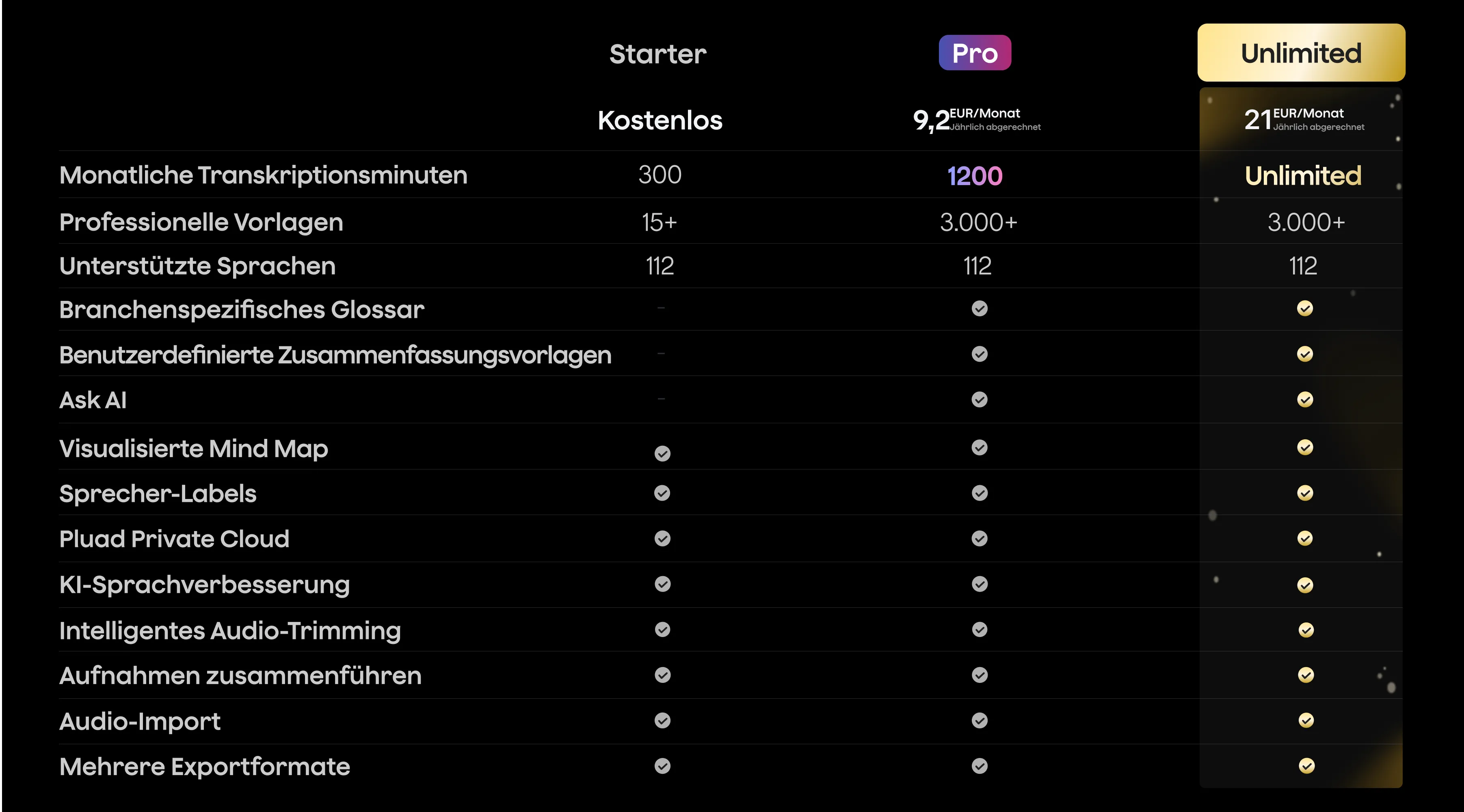
Task: Click Starter checkmark for Audio-Import
Action: (x=662, y=721)
